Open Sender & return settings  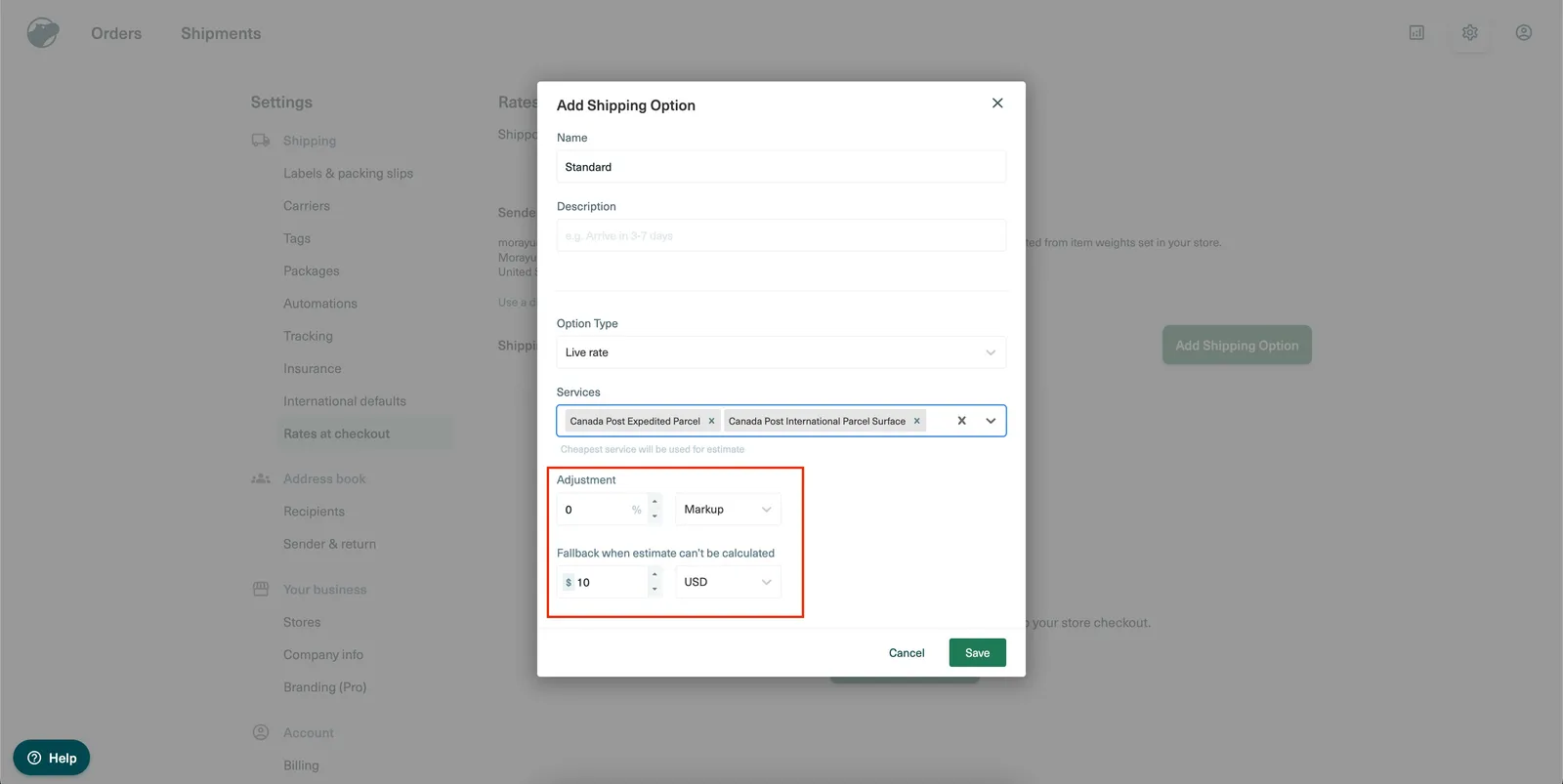pos(329,544)
